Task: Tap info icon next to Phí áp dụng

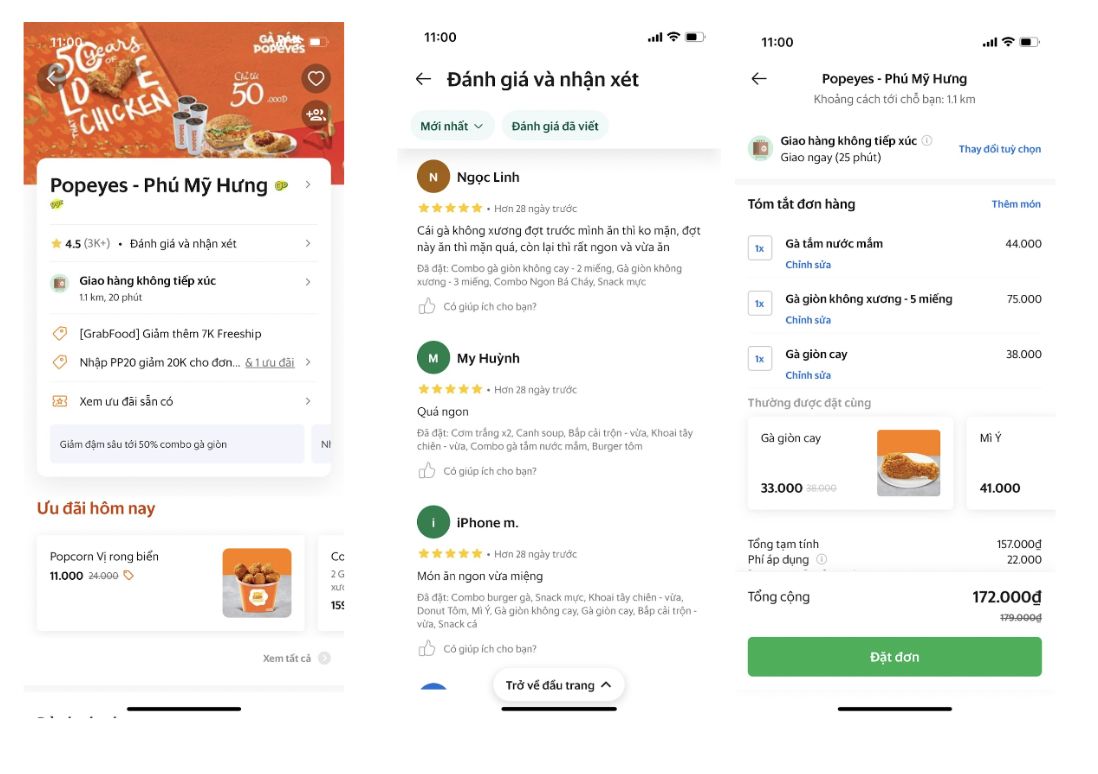Action: (x=822, y=559)
